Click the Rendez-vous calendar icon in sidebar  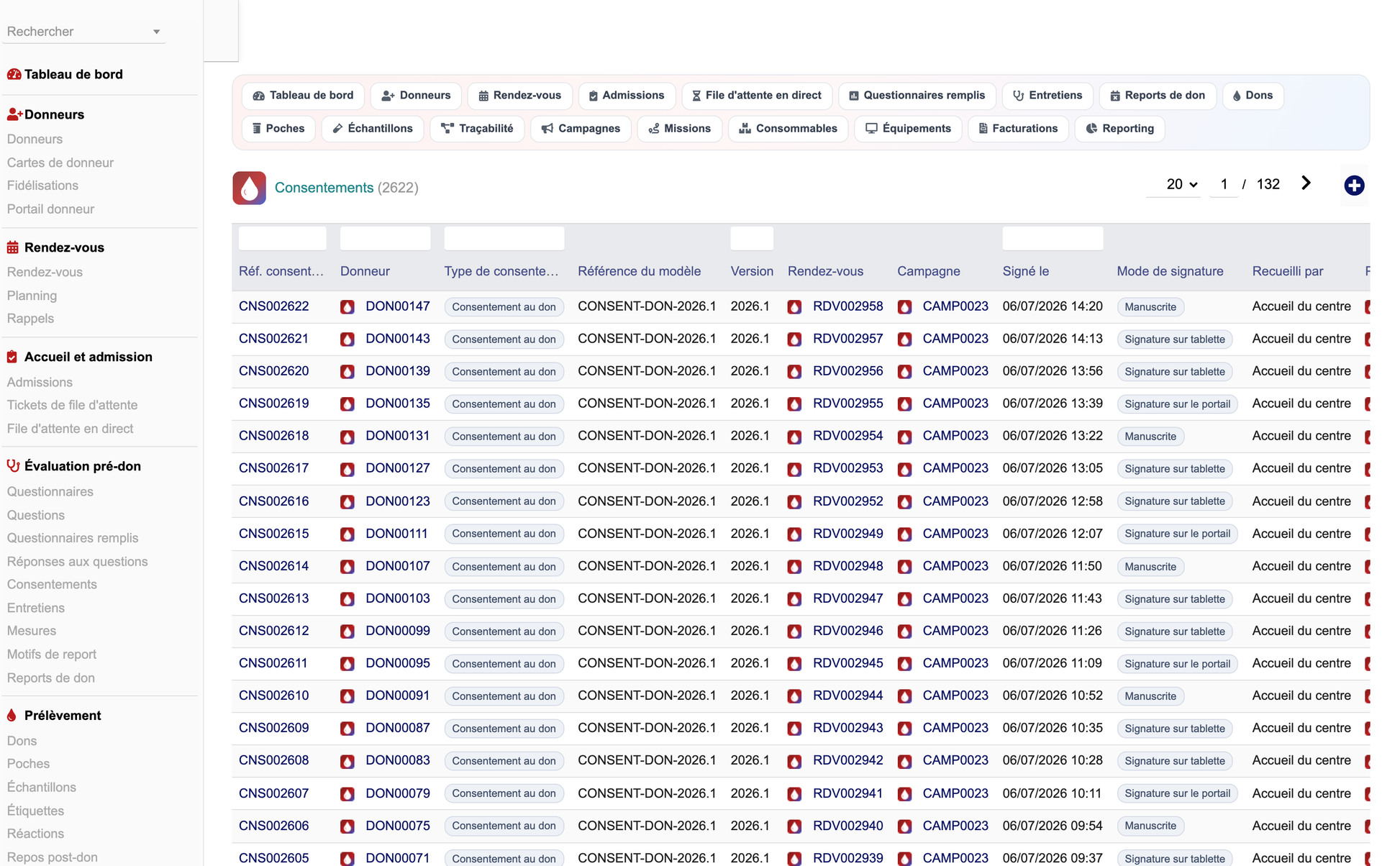[x=13, y=247]
